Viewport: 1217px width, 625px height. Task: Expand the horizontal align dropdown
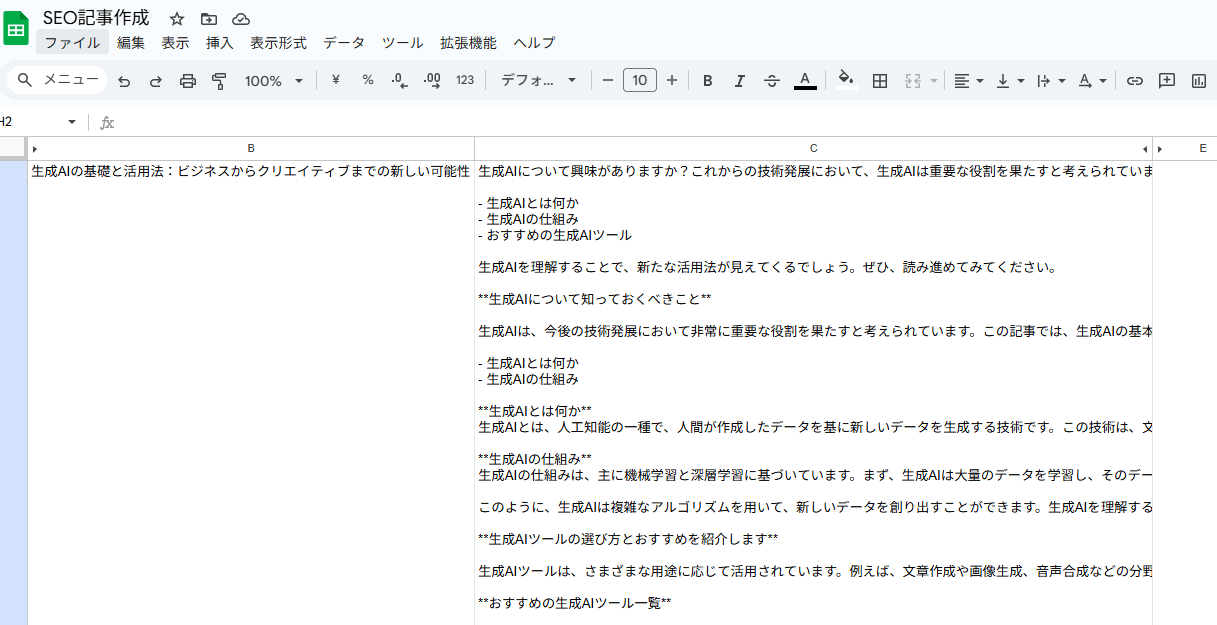pyautogui.click(x=968, y=81)
